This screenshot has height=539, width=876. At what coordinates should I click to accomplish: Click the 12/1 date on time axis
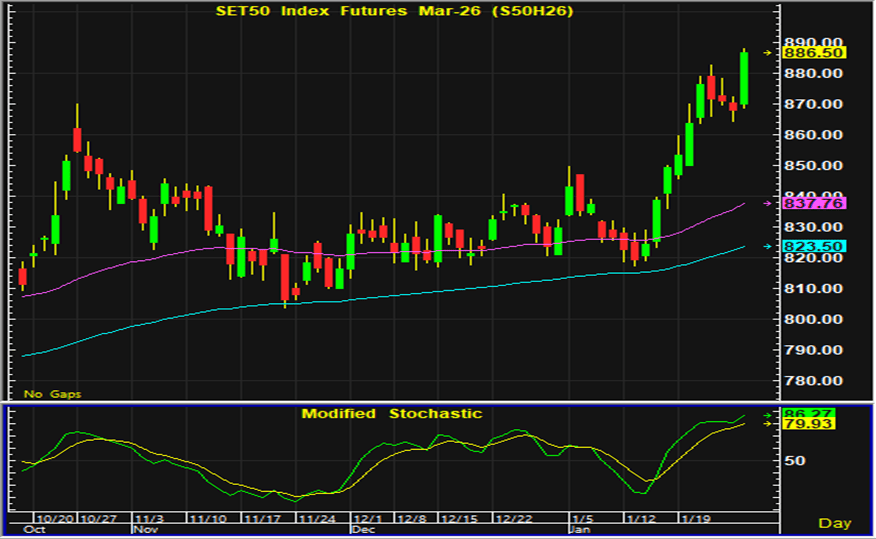tap(368, 519)
